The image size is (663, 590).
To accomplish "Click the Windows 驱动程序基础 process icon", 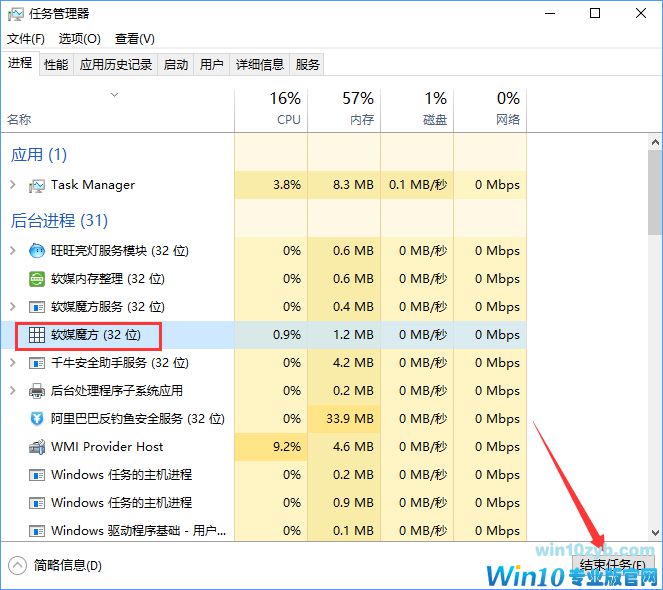I will point(37,531).
